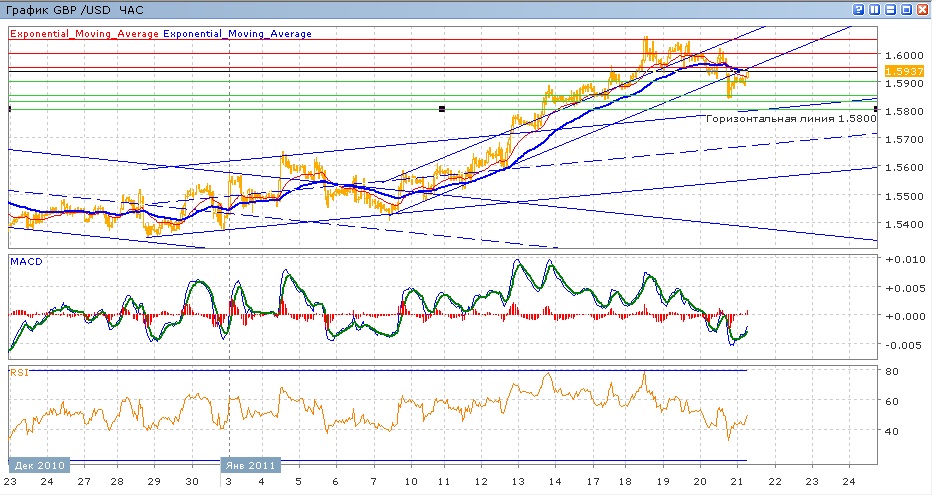Click the -0.005 MACD scale value
Screen dimensions: 933x495
(x=905, y=345)
